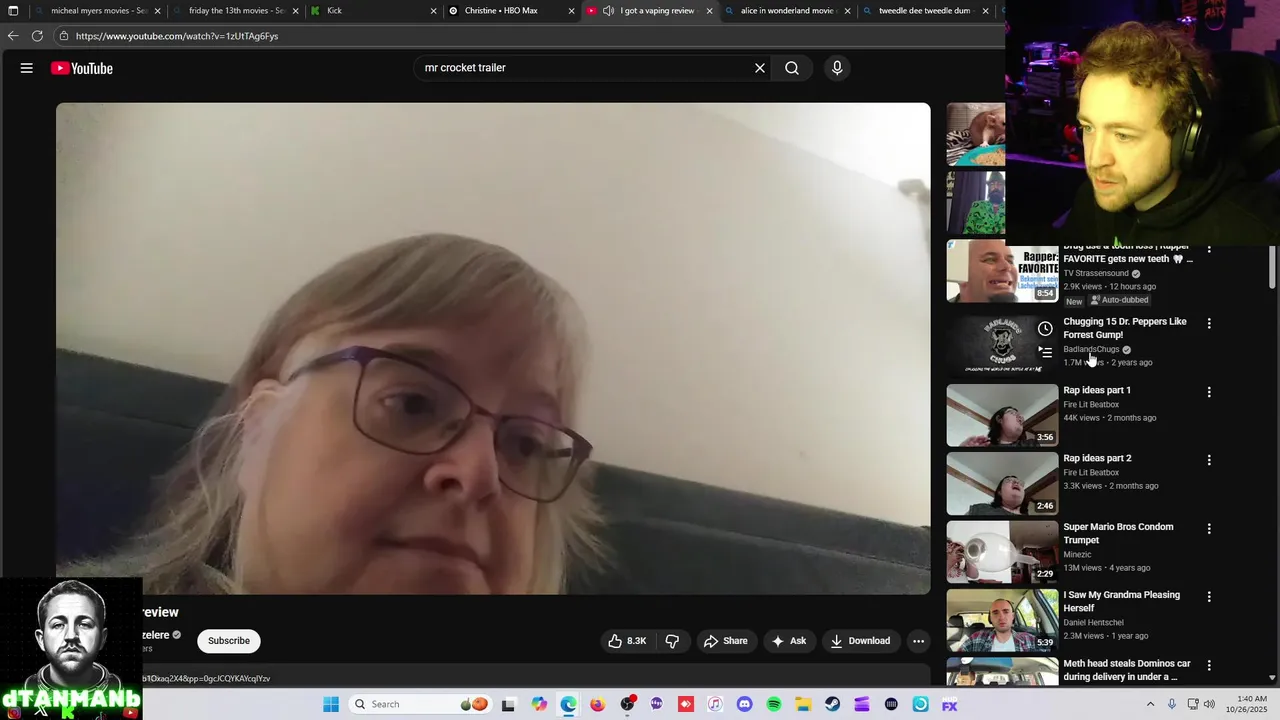
Task: Open Steam from the taskbar
Action: (832, 704)
